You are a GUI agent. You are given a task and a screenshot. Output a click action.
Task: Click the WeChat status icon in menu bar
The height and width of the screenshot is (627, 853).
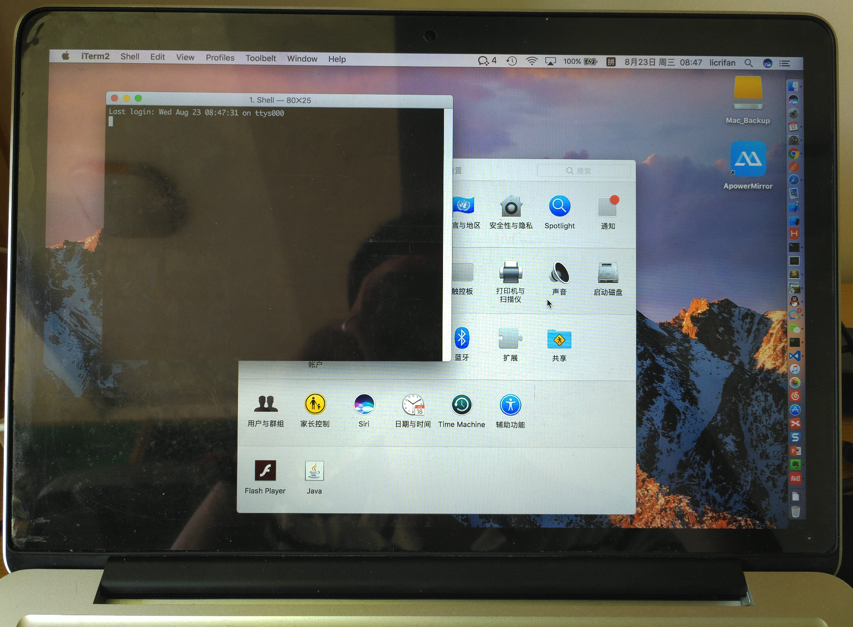point(486,61)
